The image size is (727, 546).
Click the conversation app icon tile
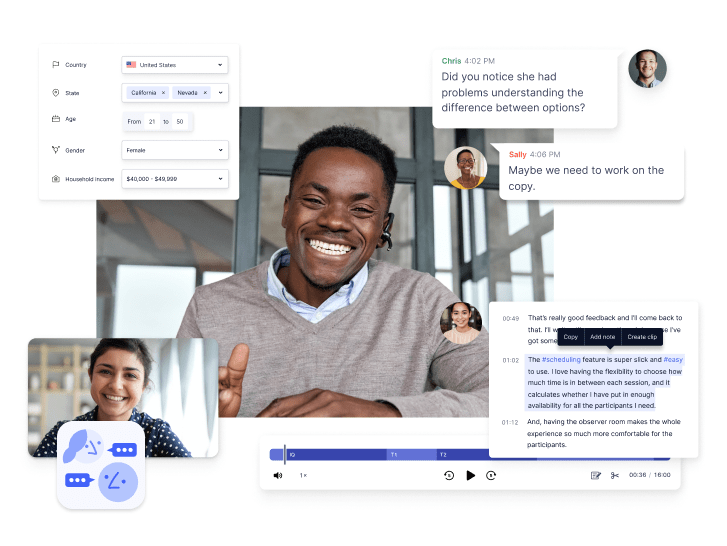point(101,465)
